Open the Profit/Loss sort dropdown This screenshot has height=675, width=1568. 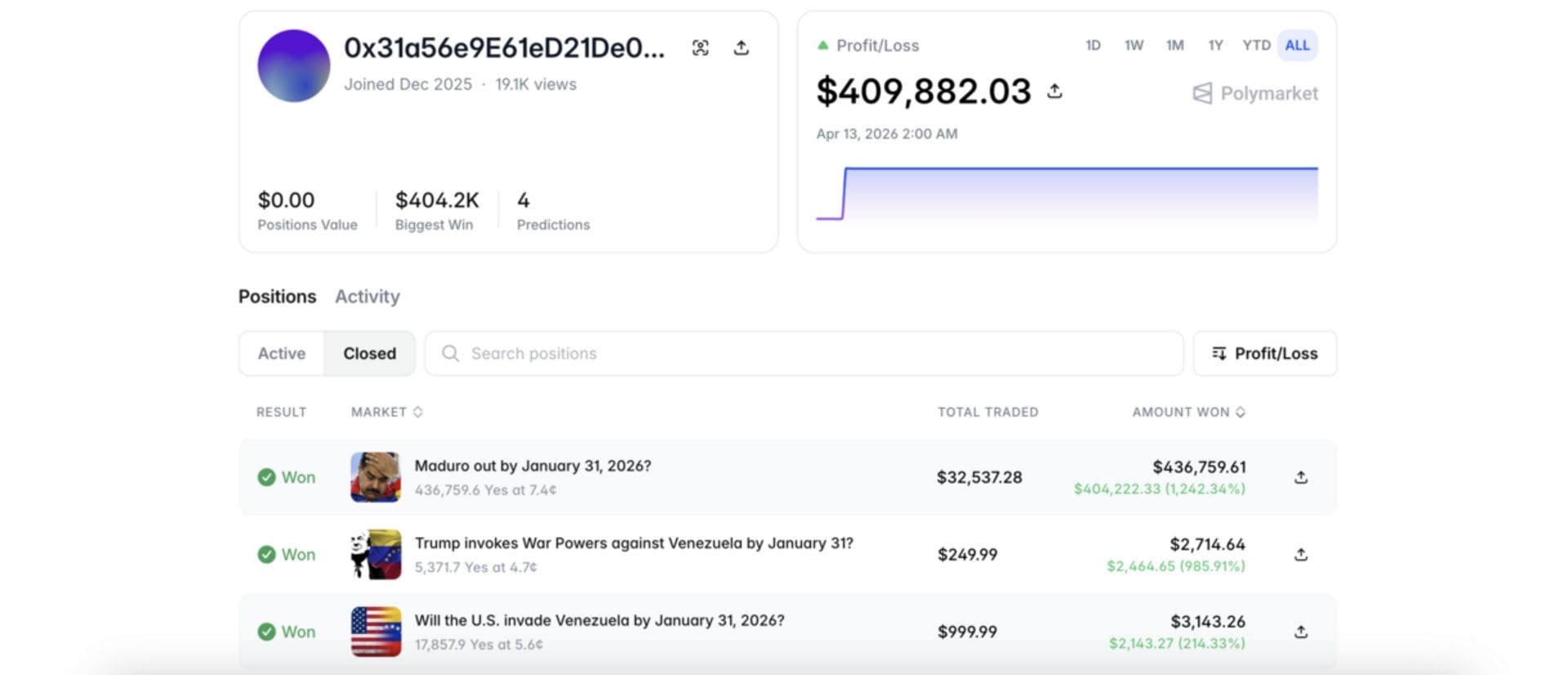point(1264,354)
